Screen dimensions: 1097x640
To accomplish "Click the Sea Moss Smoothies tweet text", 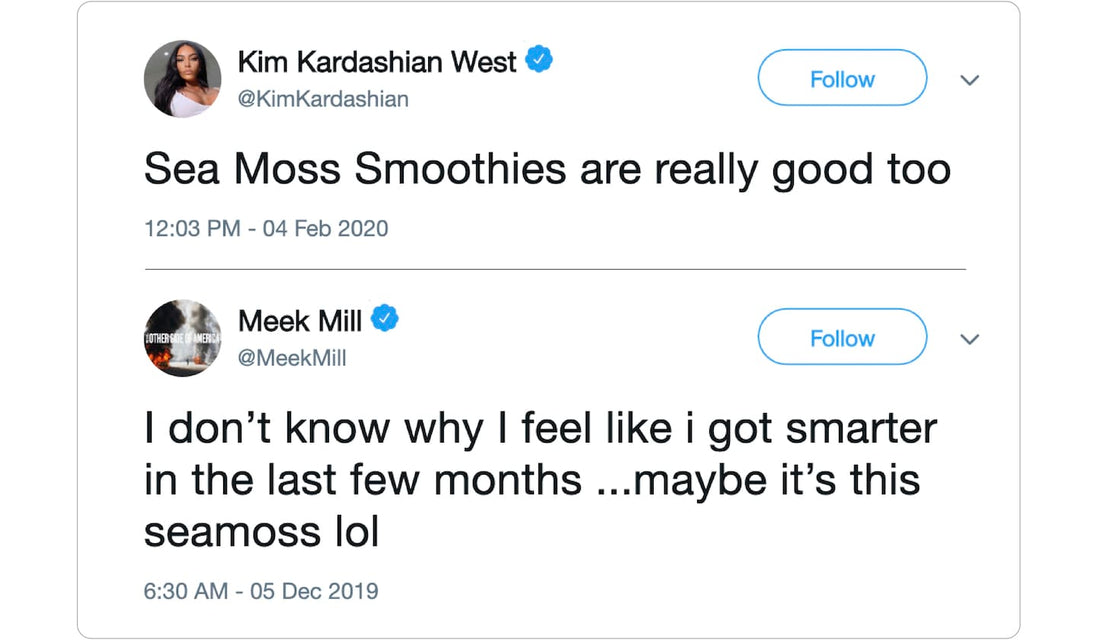I will tap(546, 170).
